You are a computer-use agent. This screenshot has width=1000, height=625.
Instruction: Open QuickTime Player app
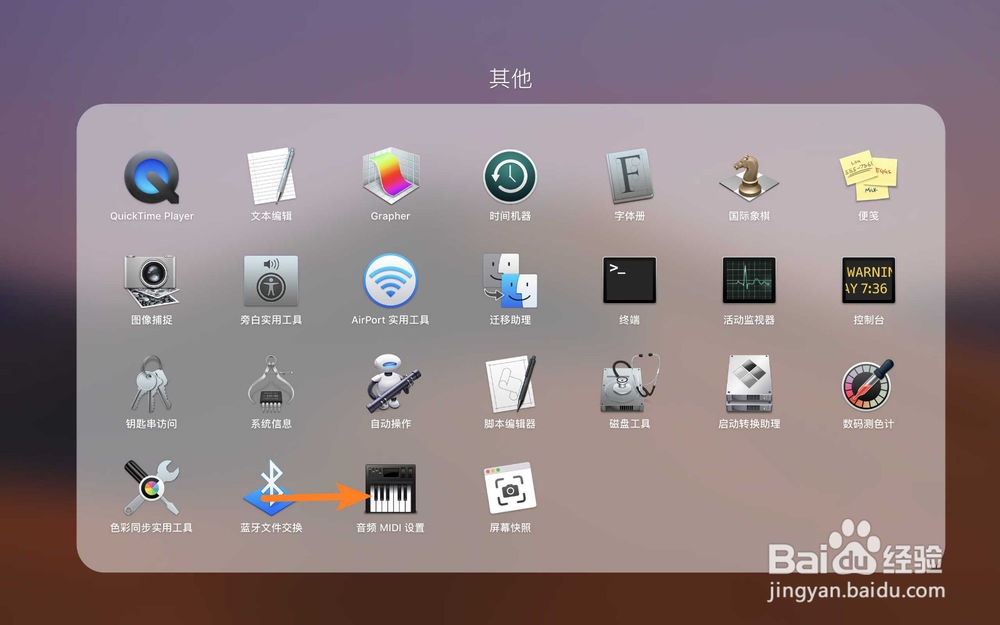click(152, 177)
